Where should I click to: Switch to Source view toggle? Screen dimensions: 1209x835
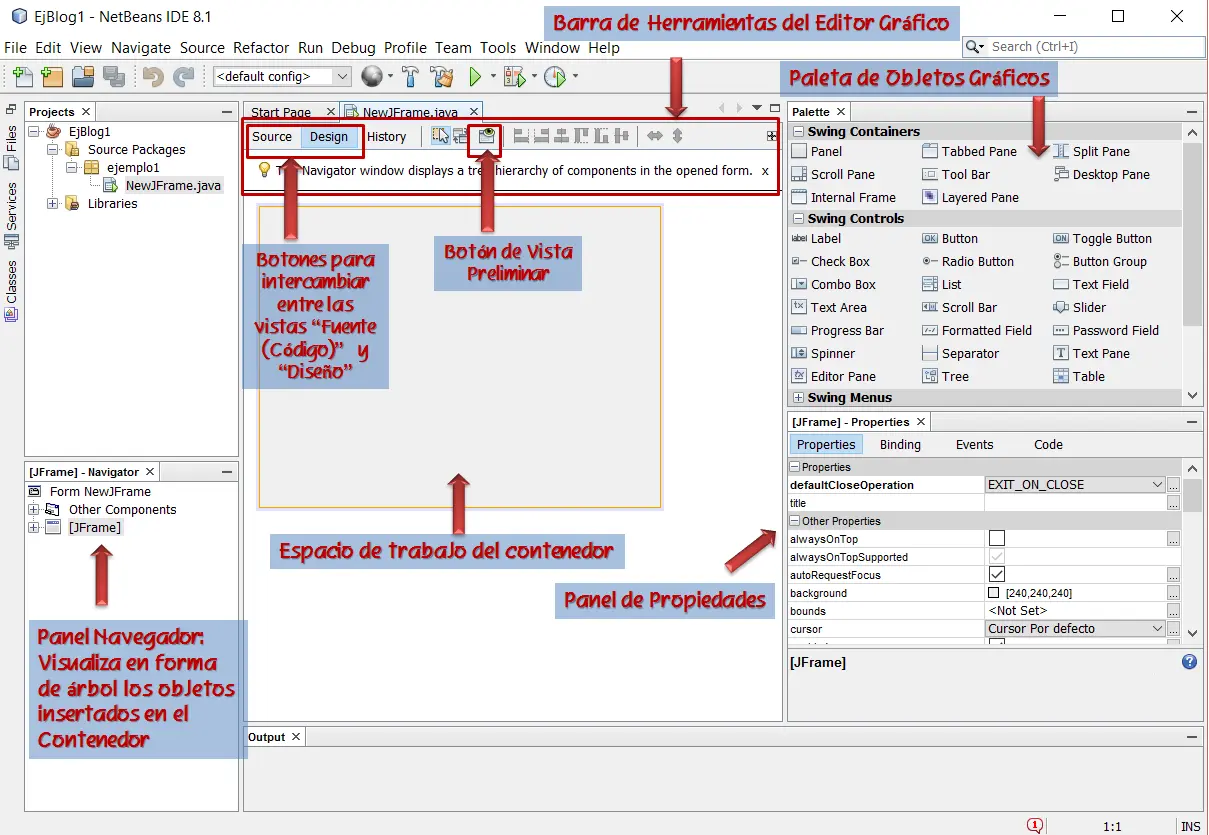pyautogui.click(x=272, y=137)
